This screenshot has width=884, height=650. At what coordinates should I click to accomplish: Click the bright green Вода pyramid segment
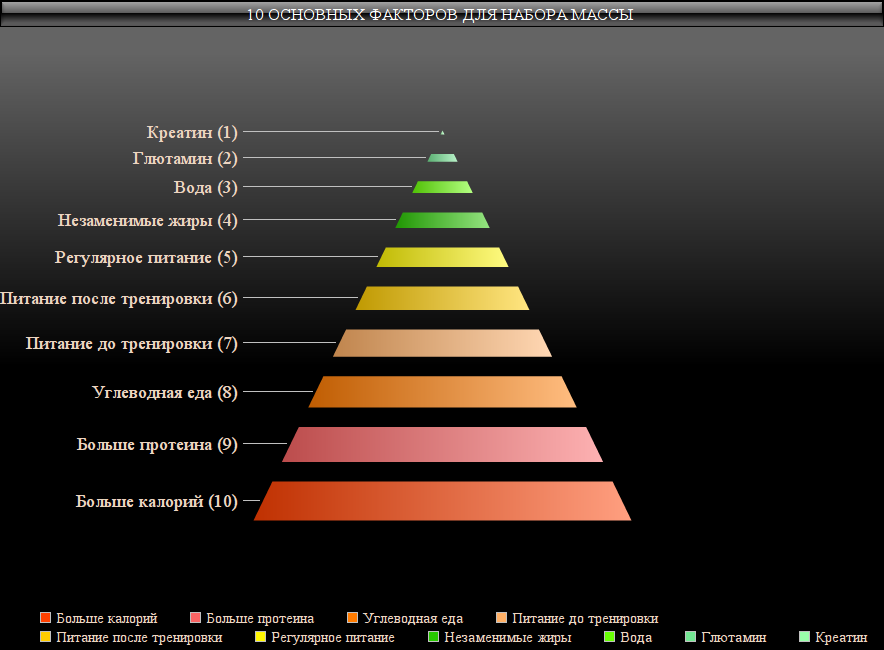pos(443,187)
